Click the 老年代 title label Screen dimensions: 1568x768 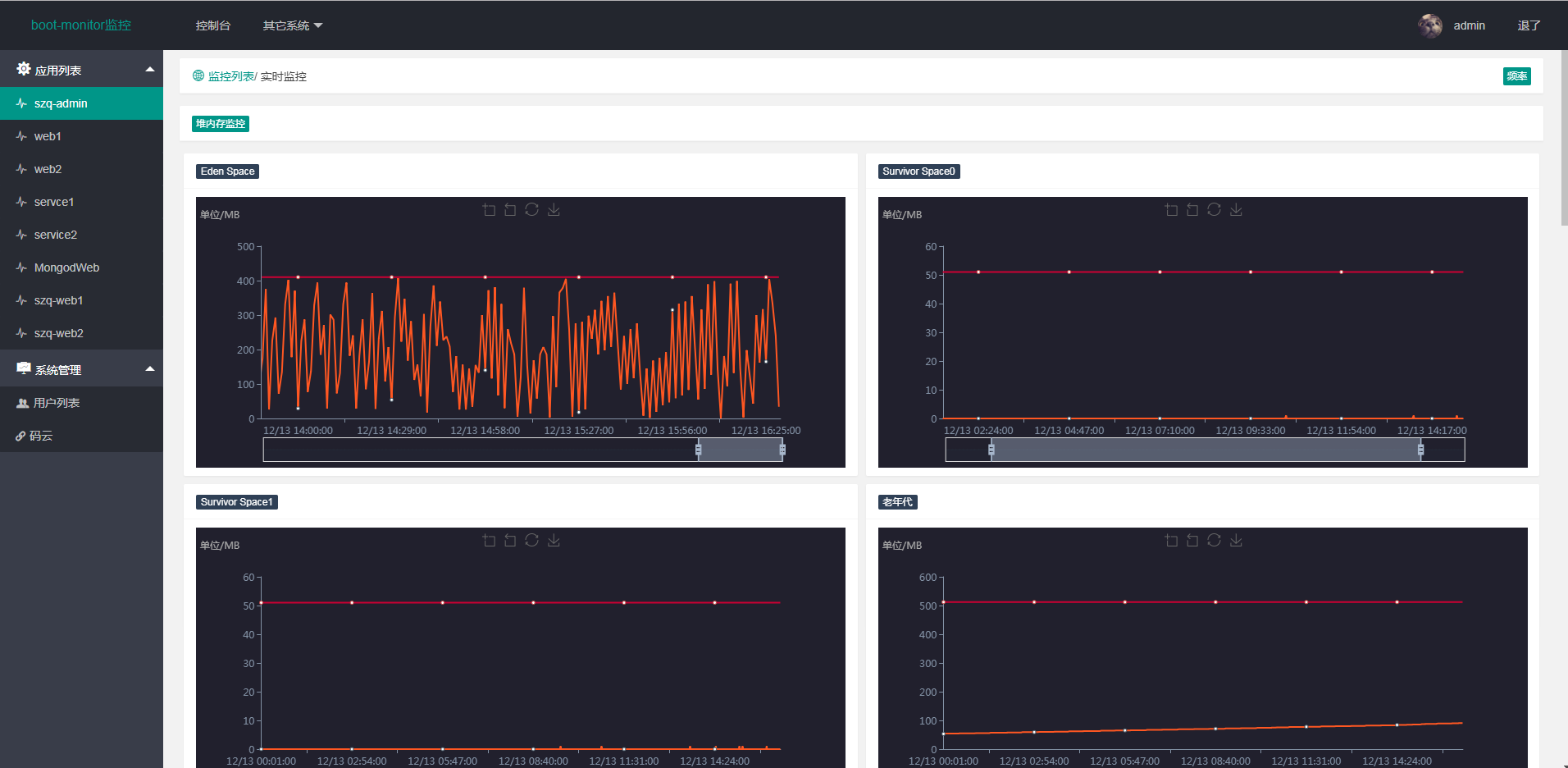(898, 502)
